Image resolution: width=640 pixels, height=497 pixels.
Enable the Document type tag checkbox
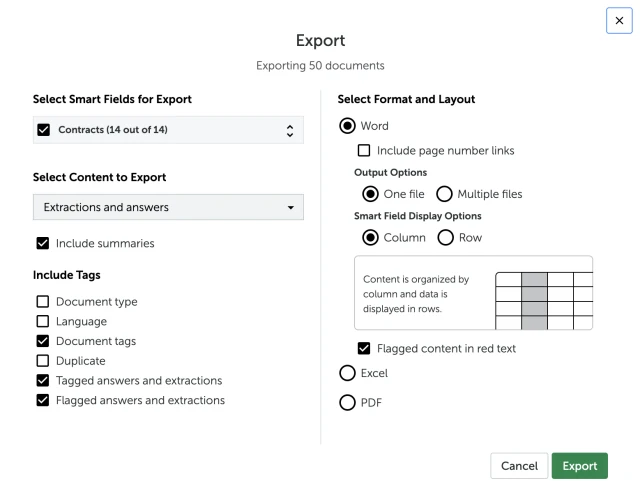(x=42, y=301)
